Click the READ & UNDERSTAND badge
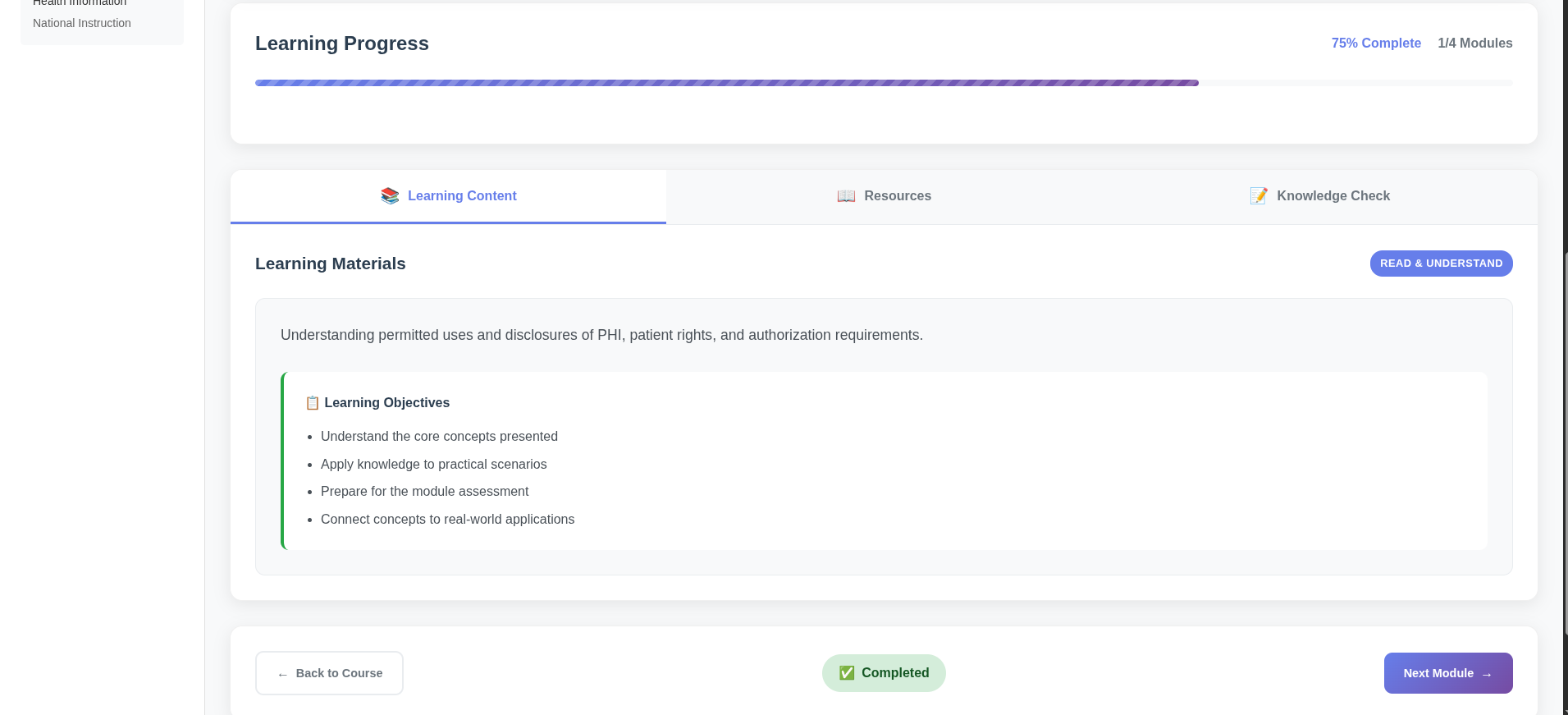This screenshot has height=715, width=1568. pos(1441,264)
